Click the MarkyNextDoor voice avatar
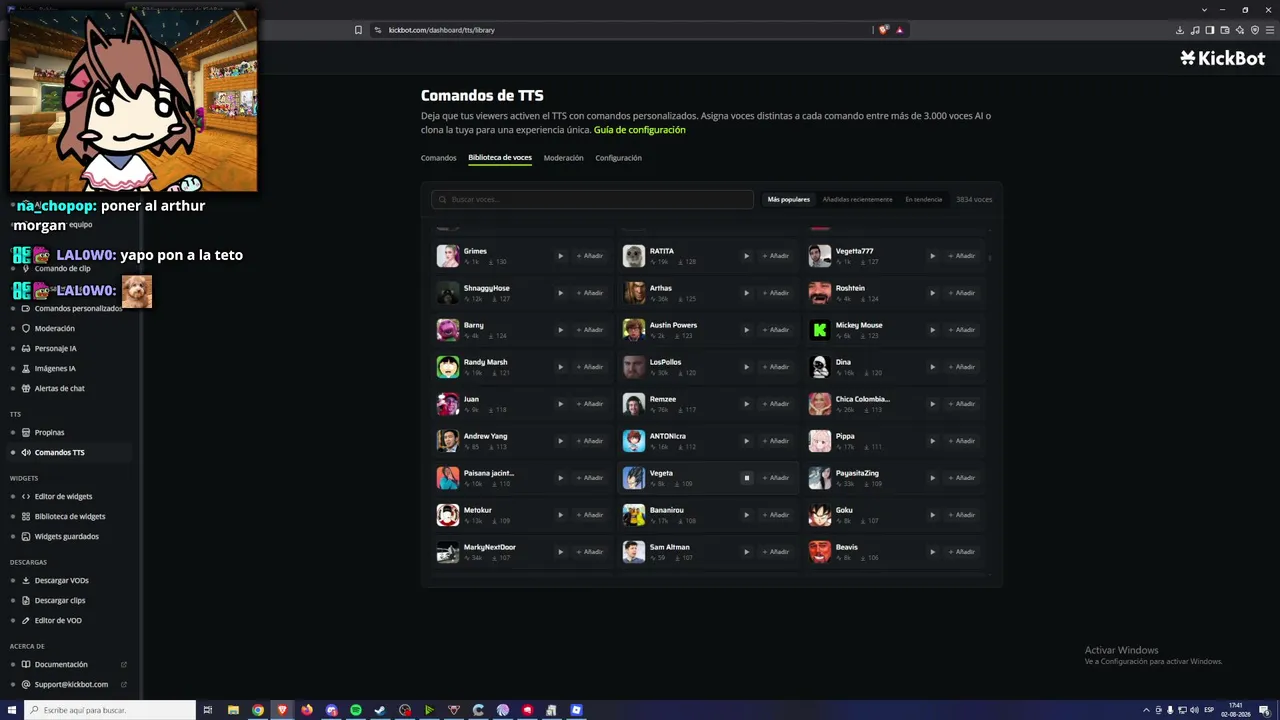 tap(448, 552)
